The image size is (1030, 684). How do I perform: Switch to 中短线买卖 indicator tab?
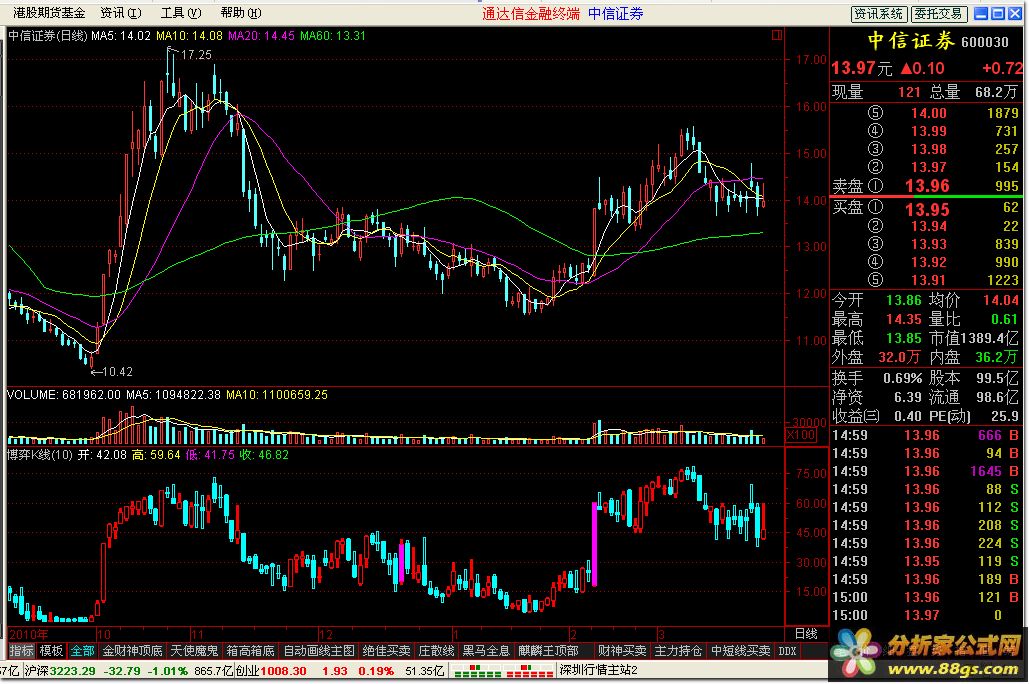[740, 651]
